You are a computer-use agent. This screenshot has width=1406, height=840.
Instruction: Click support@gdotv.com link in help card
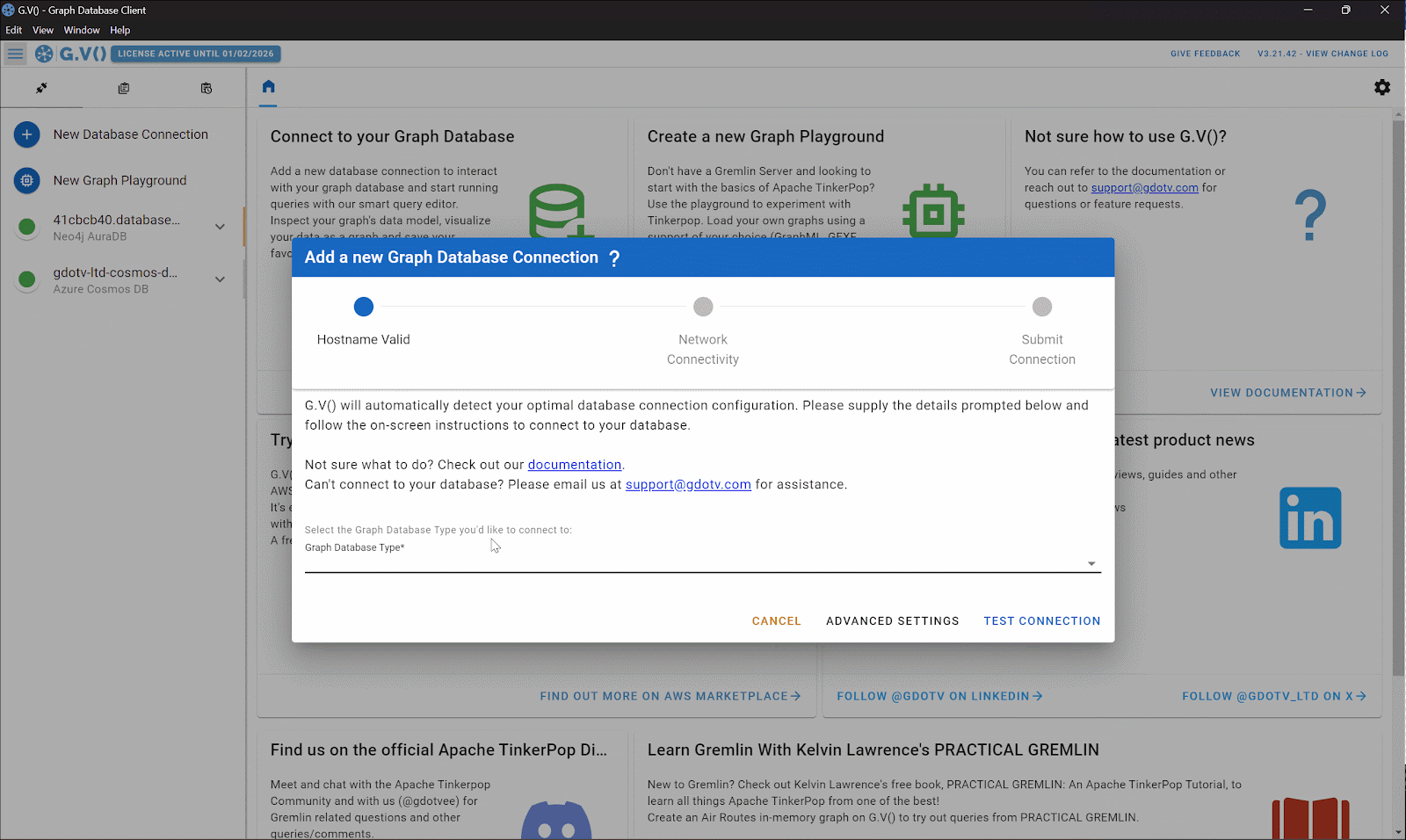pyautogui.click(x=1145, y=188)
